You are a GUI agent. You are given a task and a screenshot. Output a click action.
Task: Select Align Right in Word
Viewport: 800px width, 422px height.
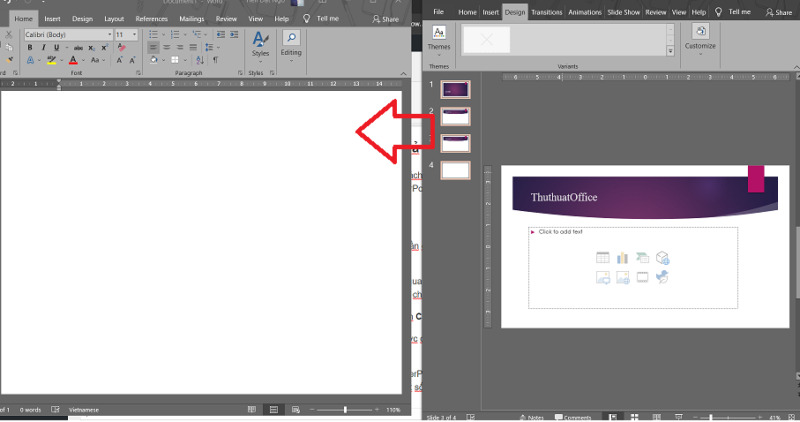click(x=180, y=47)
